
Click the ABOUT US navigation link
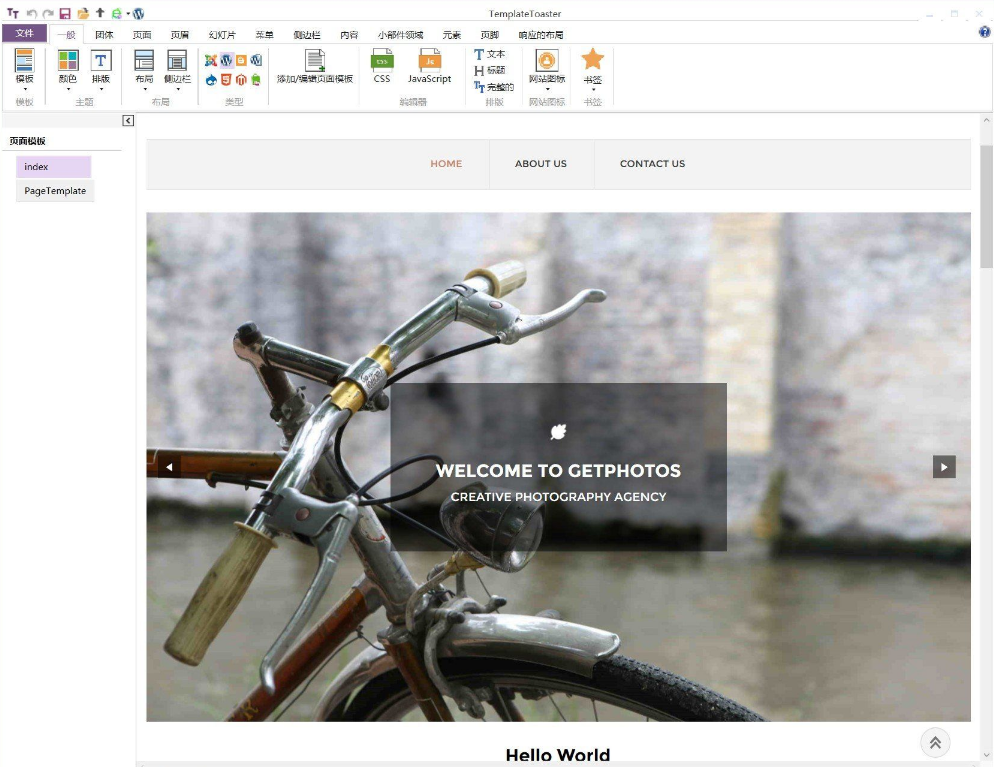(x=540, y=164)
